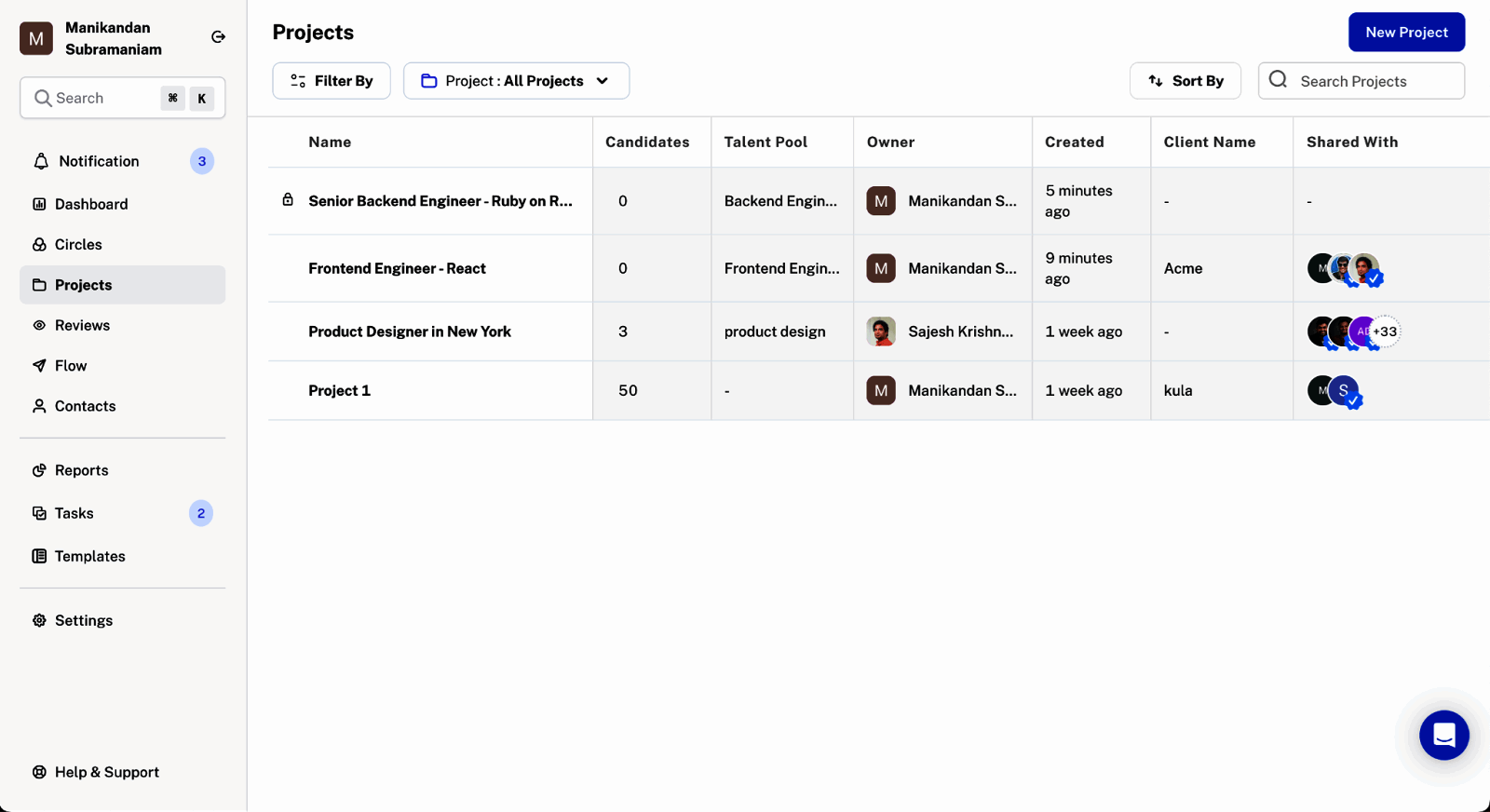Navigate to Circles in the sidebar
1490x812 pixels.
(78, 244)
